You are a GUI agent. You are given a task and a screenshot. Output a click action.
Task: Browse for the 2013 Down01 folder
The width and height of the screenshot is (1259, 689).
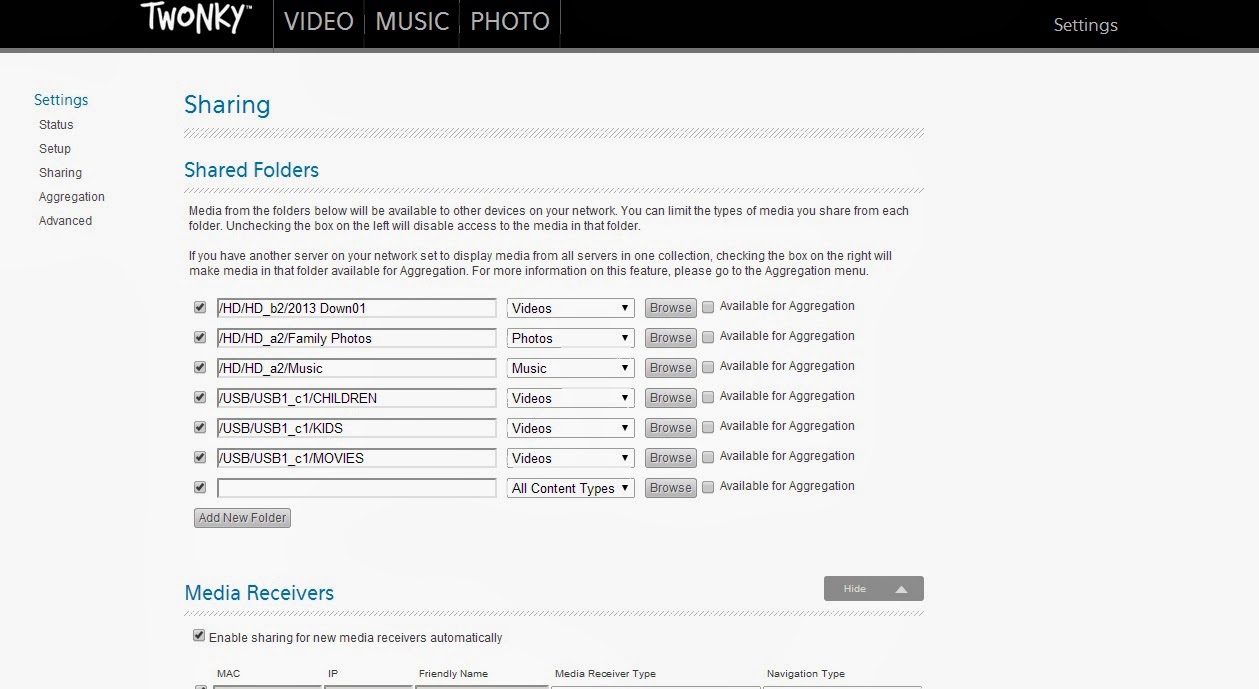(670, 308)
